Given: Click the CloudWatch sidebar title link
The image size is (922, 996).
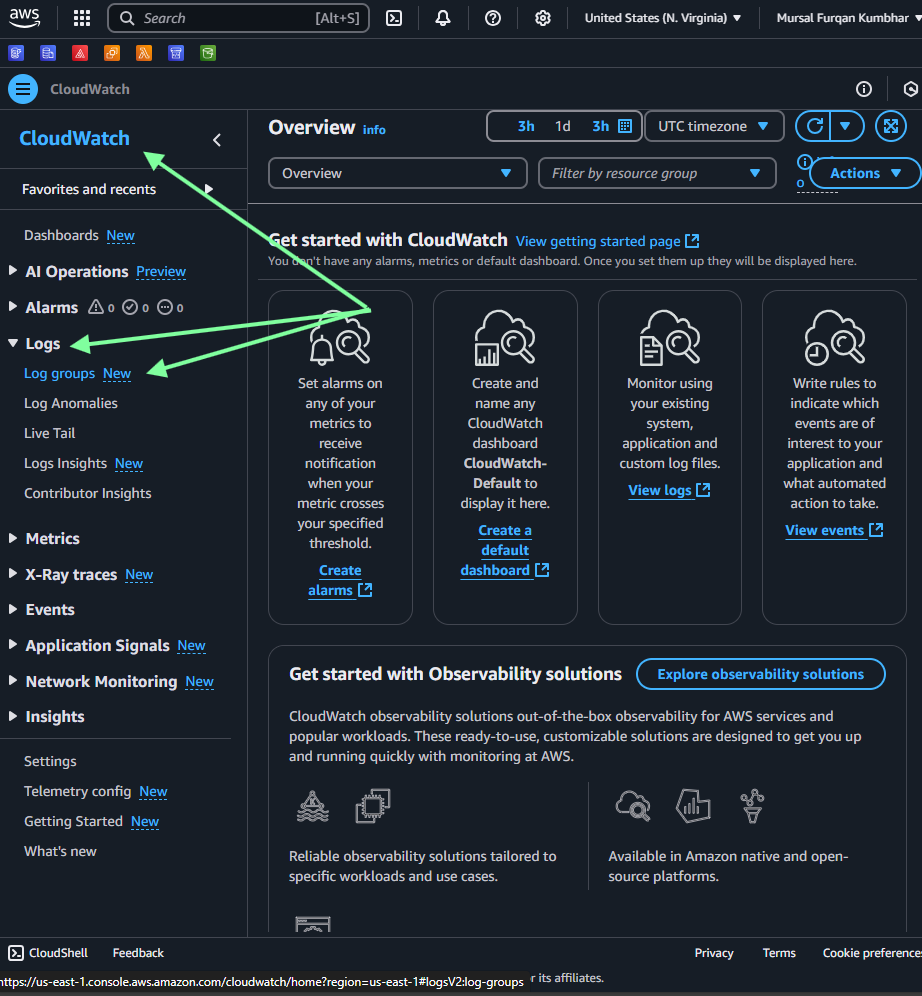Looking at the screenshot, I should [x=74, y=138].
